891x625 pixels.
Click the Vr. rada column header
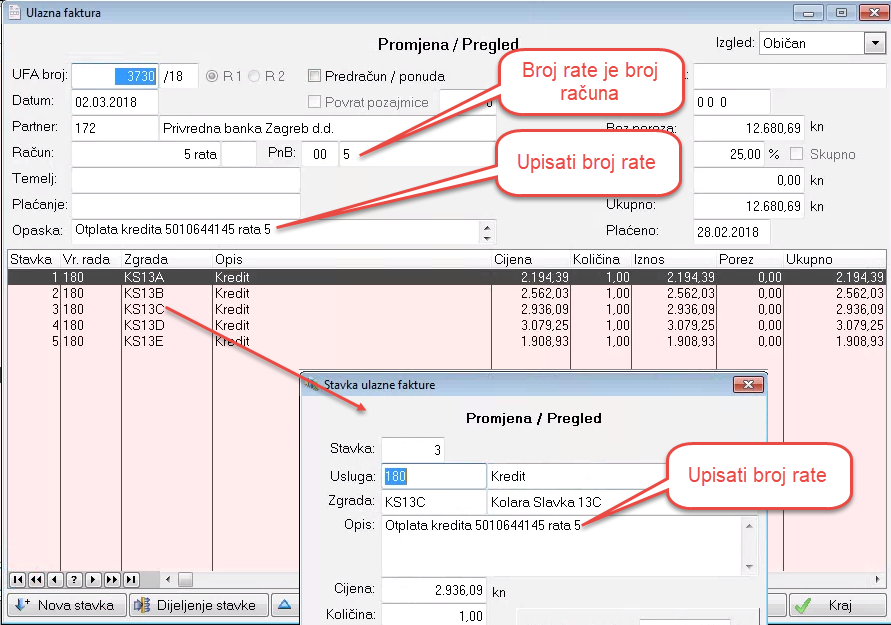(x=91, y=260)
